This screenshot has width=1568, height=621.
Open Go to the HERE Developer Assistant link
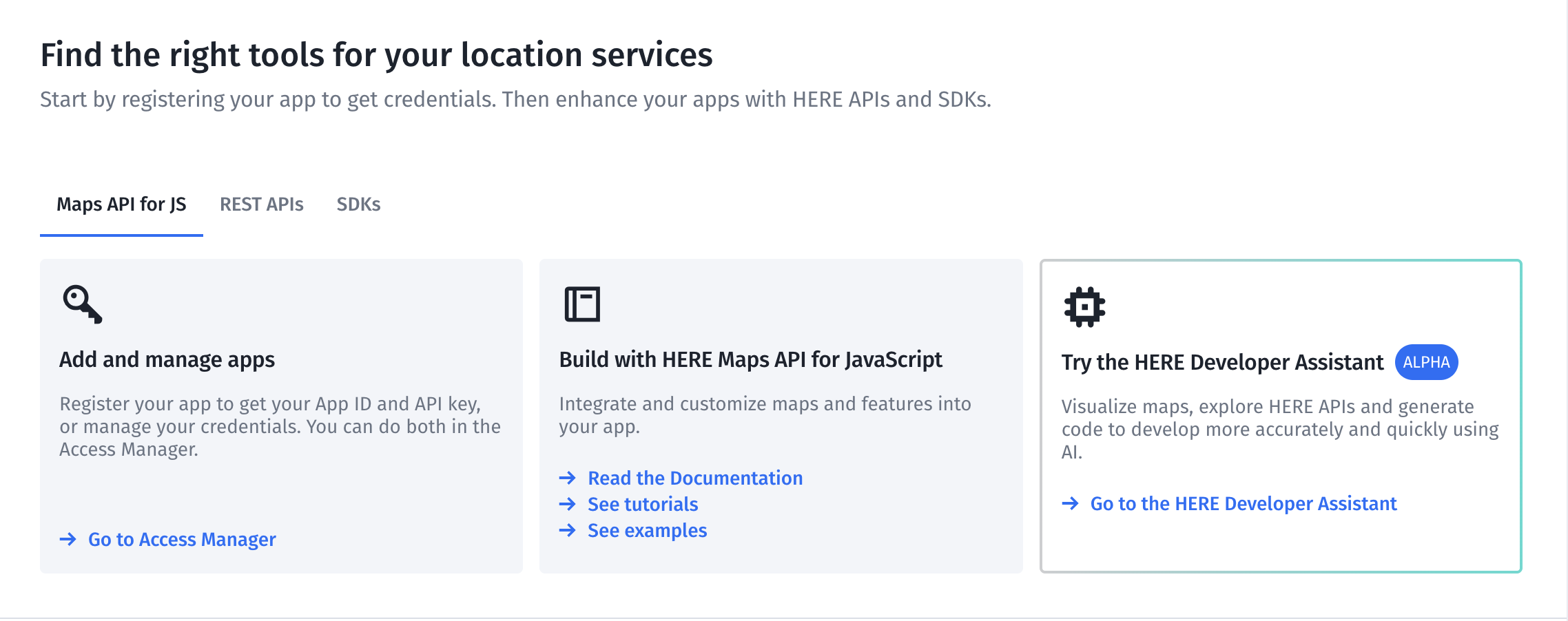(1244, 503)
